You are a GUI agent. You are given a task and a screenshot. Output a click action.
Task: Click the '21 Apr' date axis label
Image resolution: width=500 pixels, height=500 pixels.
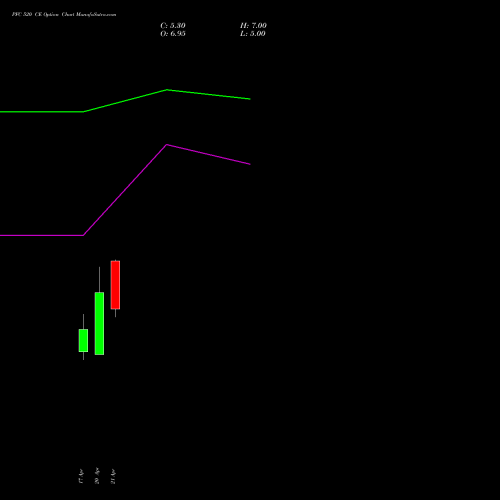pos(113,476)
